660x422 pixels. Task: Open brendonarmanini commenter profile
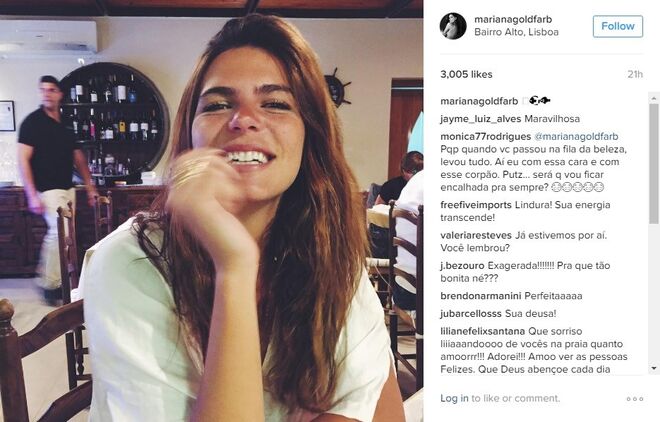[481, 296]
